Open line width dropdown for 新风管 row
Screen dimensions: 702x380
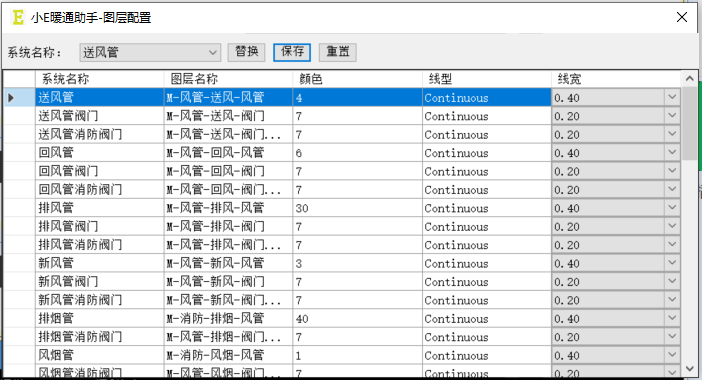[x=672, y=263]
